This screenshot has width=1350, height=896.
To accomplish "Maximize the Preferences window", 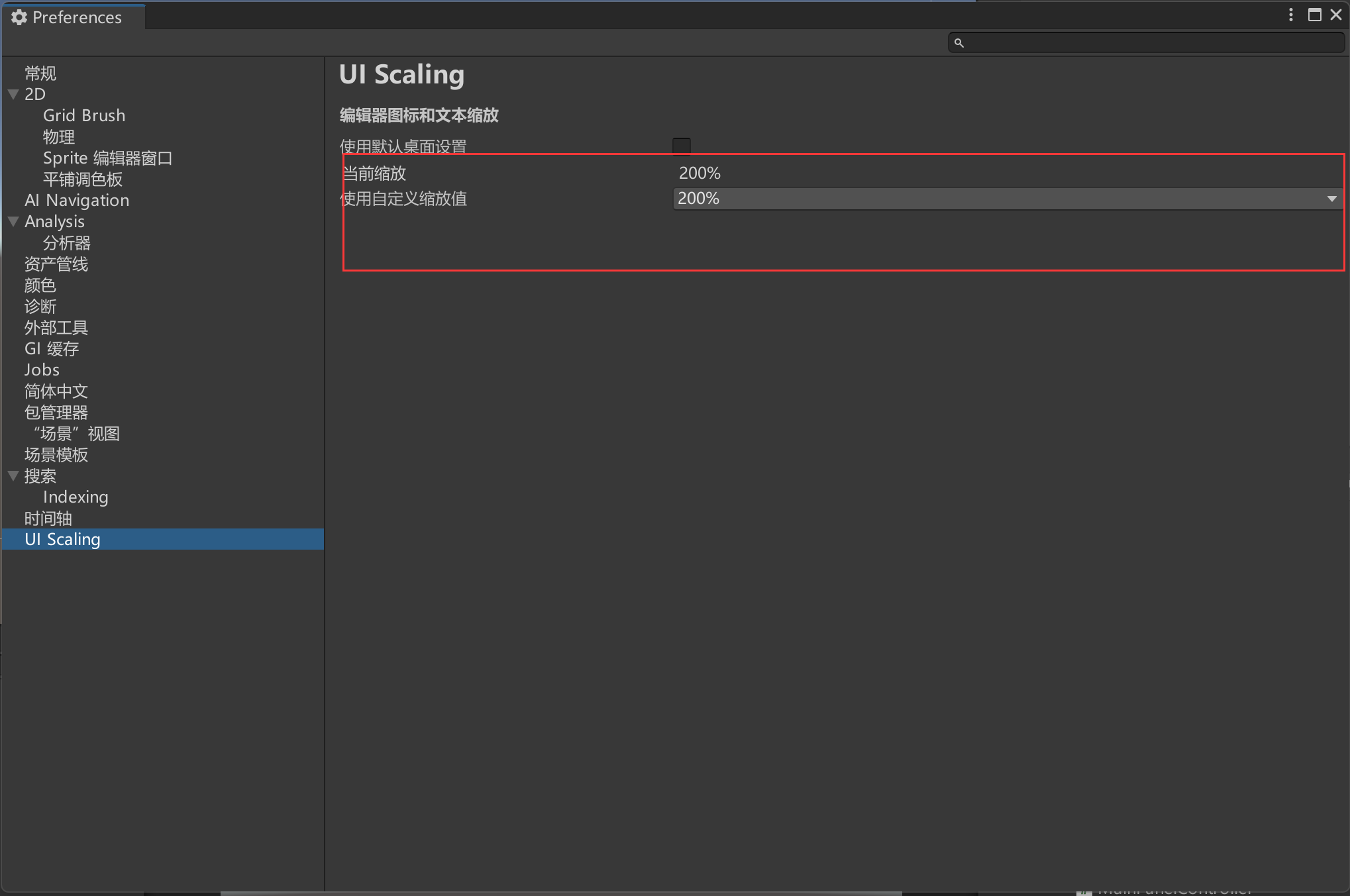I will [x=1314, y=15].
